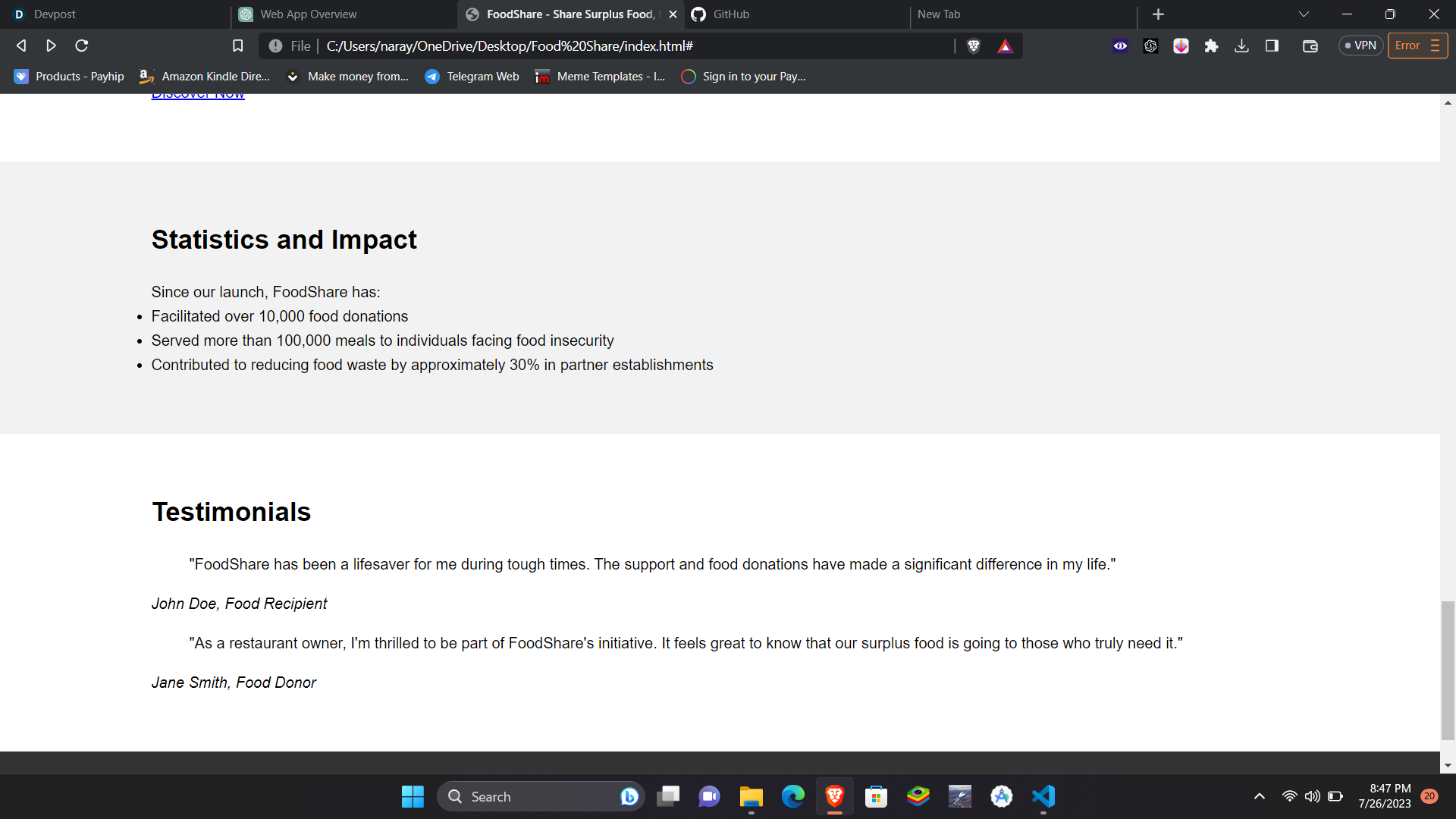The height and width of the screenshot is (819, 1456).
Task: Click the Discover Now link
Action: [x=197, y=93]
